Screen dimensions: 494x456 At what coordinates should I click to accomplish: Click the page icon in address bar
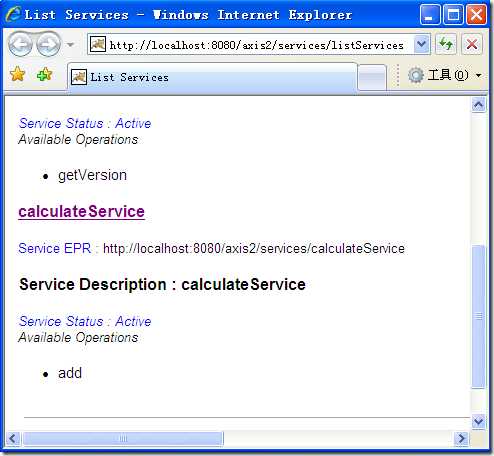point(98,44)
